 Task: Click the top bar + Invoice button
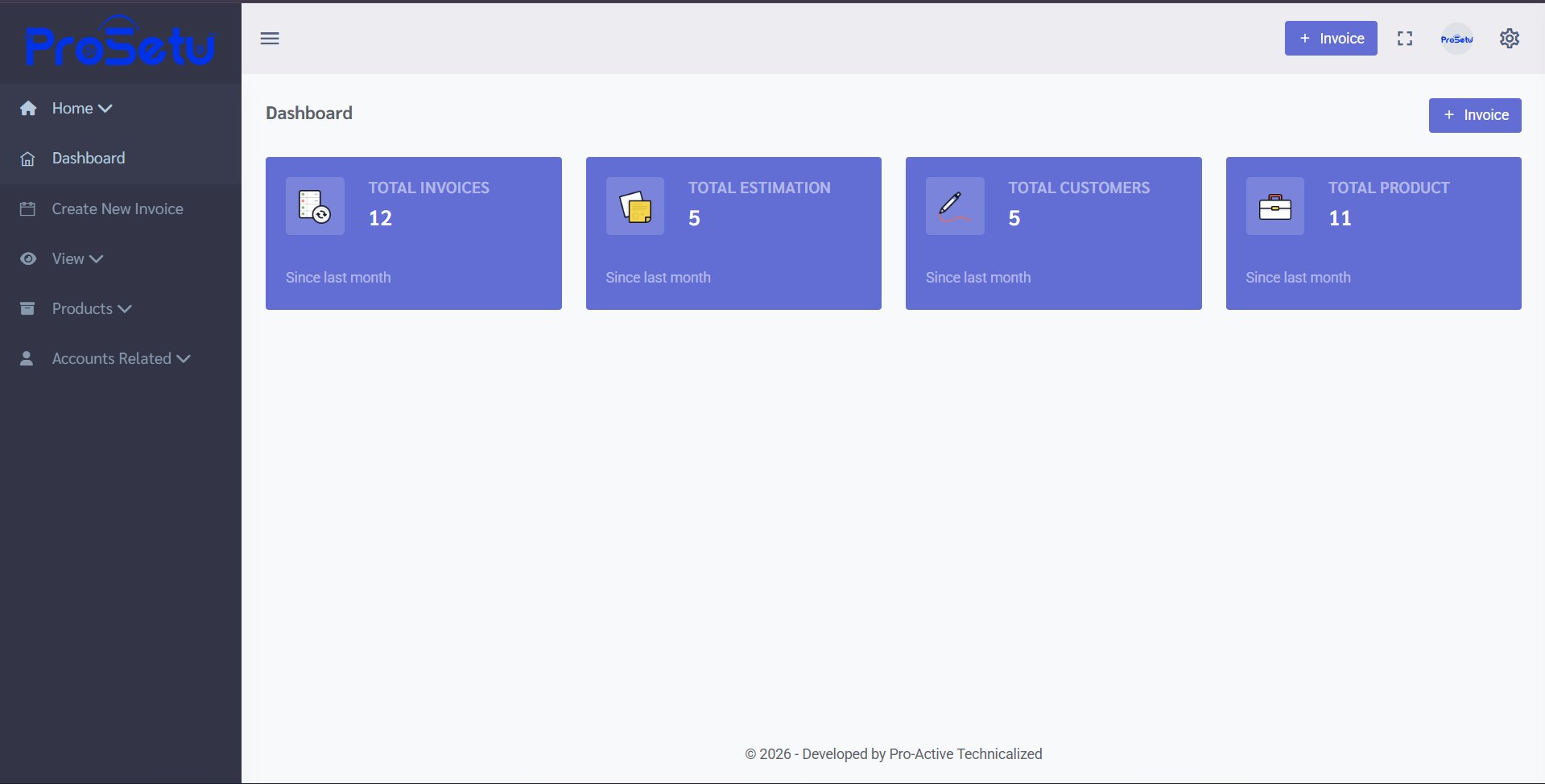pos(1331,39)
